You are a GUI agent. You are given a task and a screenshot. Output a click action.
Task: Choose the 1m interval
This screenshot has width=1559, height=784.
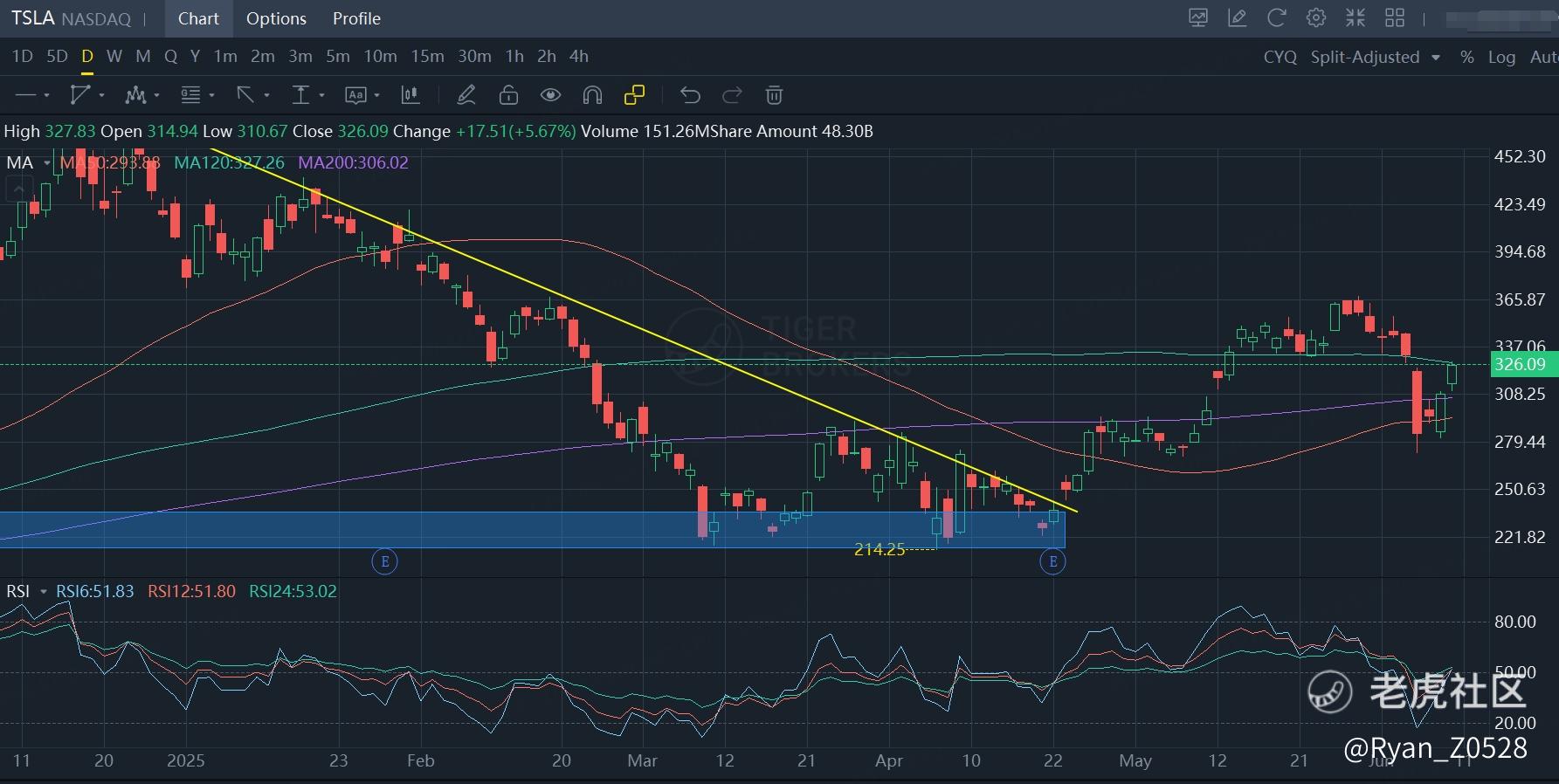point(225,57)
